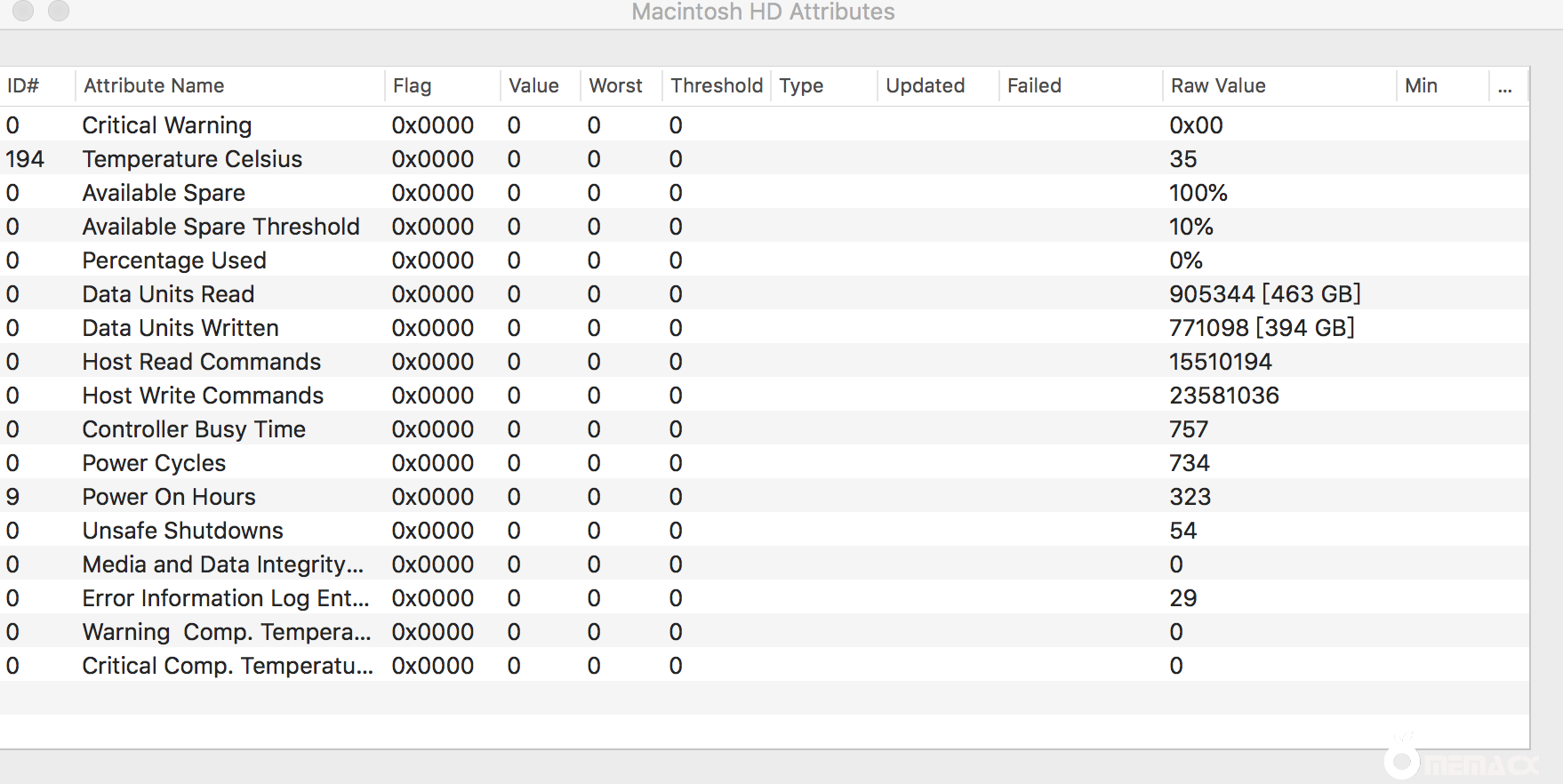Sort by Raw Value column header
The height and width of the screenshot is (784, 1563).
[x=1218, y=86]
